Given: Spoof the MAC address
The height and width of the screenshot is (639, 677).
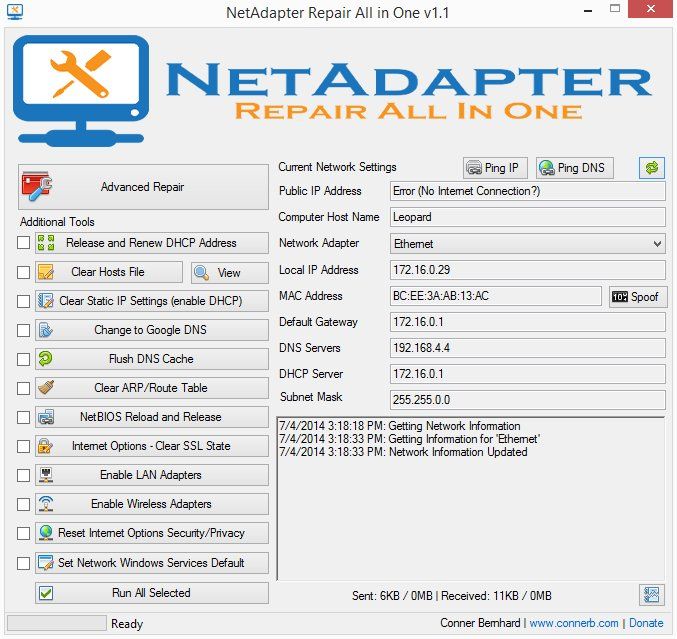Looking at the screenshot, I should pyautogui.click(x=638, y=297).
